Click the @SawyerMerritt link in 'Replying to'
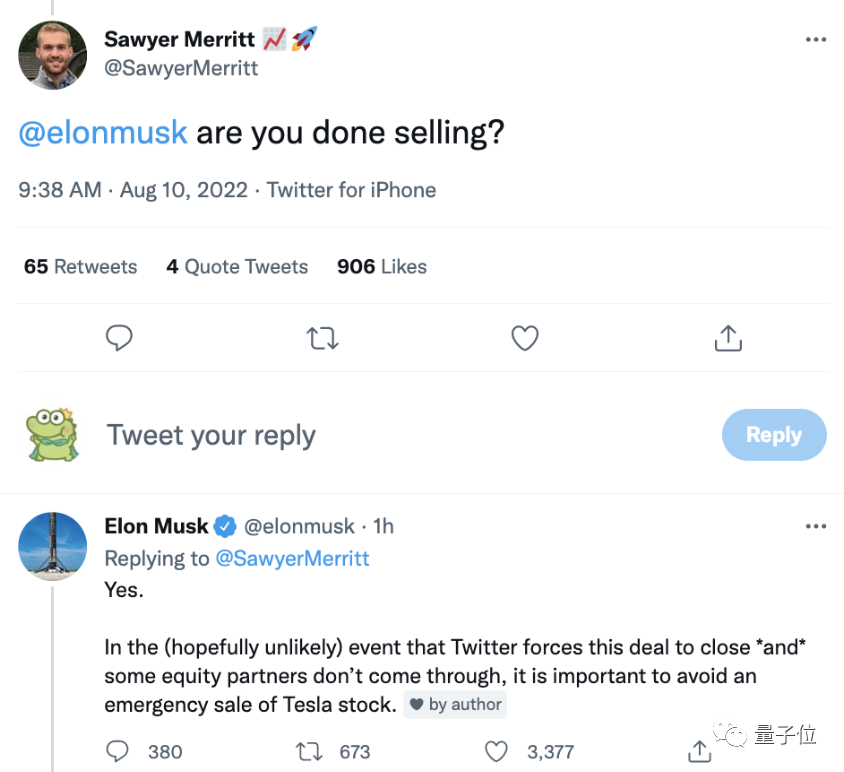This screenshot has width=844, height=772. (x=292, y=558)
